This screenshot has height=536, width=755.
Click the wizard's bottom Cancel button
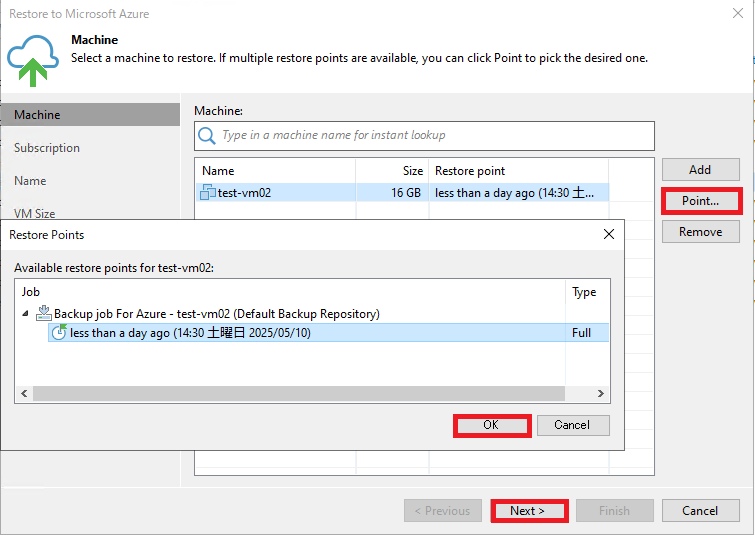click(701, 510)
